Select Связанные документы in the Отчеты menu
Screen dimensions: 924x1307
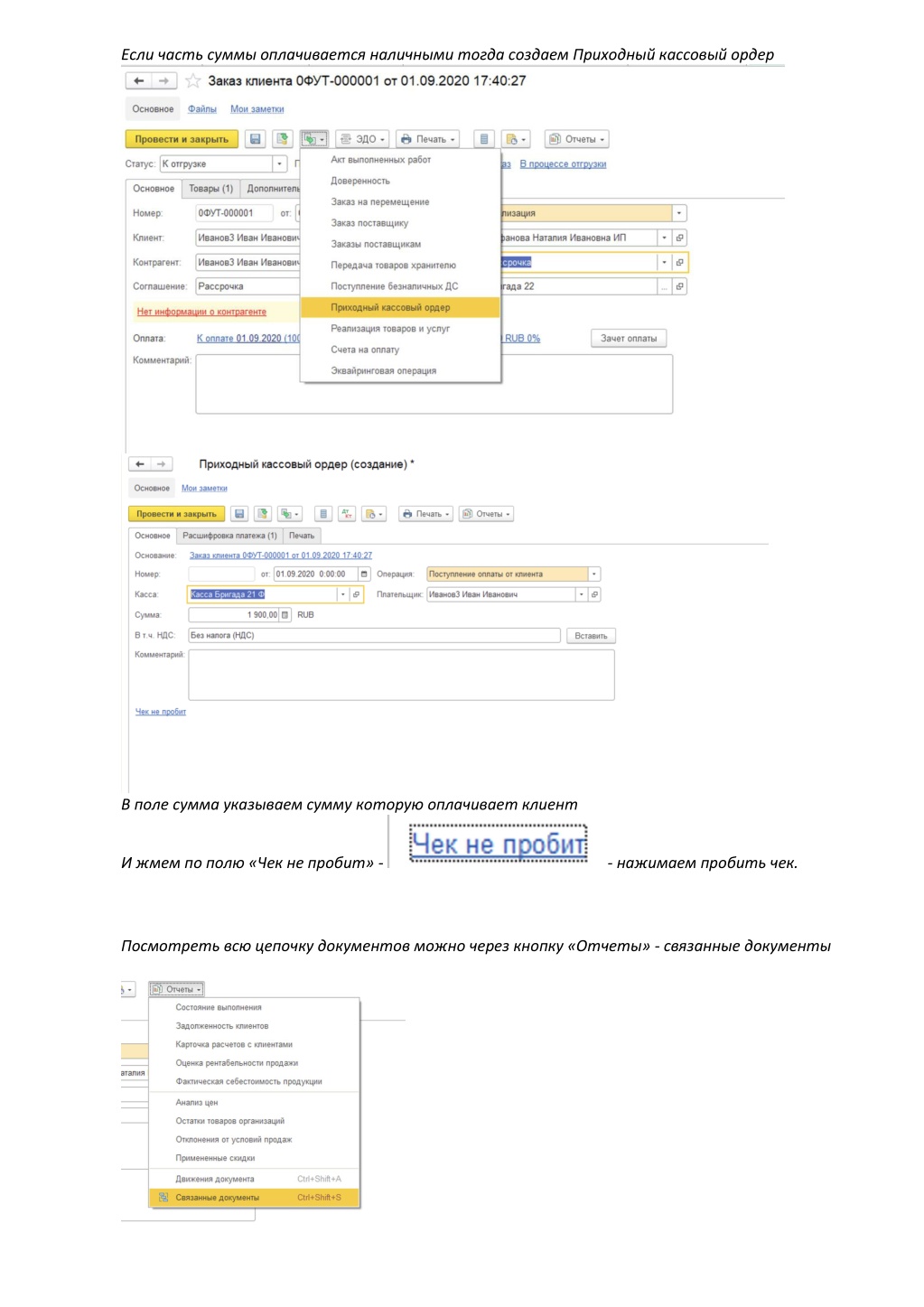[x=254, y=1198]
